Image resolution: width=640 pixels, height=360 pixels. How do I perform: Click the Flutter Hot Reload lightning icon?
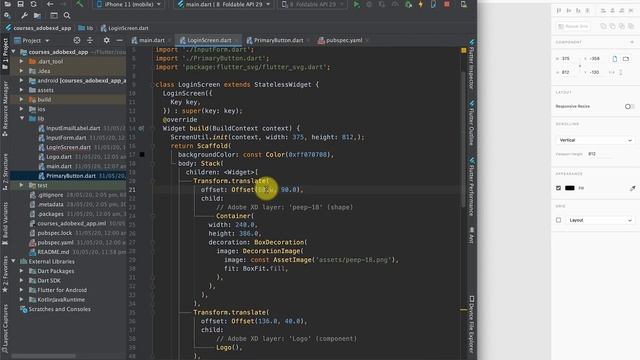pos(421,4)
